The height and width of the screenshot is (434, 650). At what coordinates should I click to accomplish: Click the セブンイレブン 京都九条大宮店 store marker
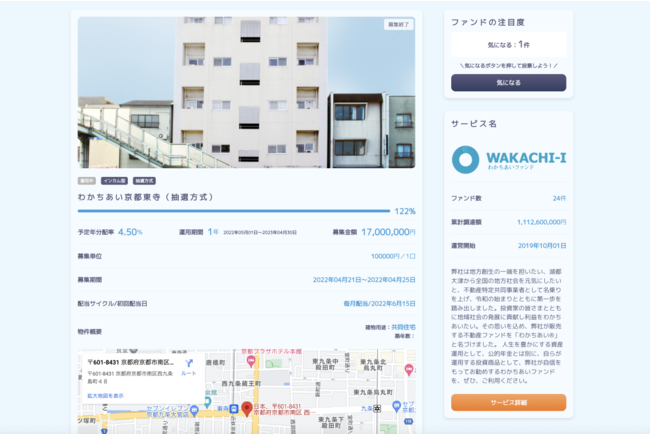coord(194,411)
